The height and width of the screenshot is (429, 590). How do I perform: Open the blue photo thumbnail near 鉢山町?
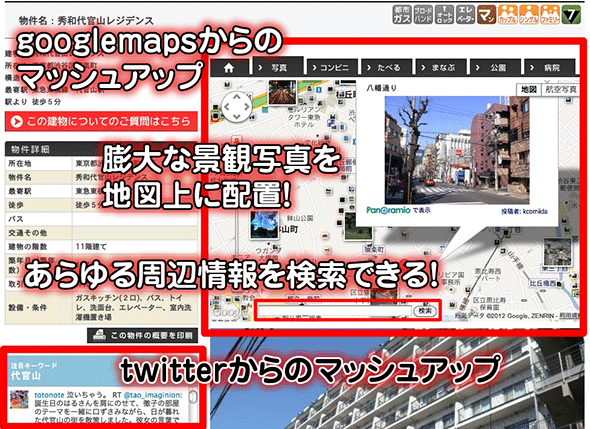pyautogui.click(x=264, y=224)
